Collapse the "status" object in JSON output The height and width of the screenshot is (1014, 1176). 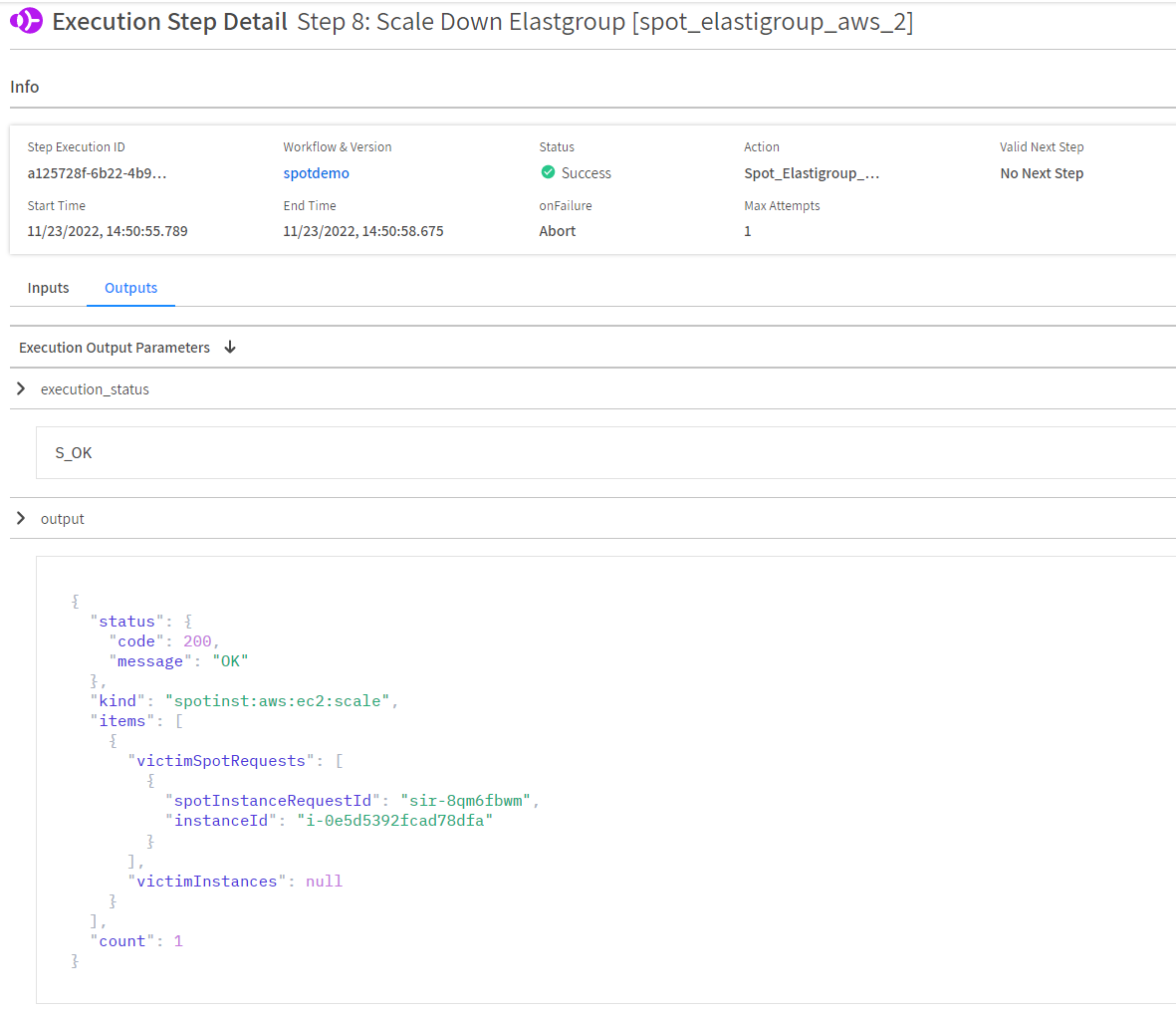[188, 622]
